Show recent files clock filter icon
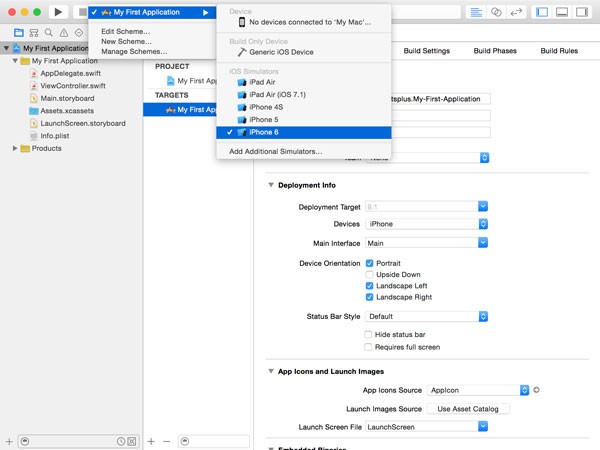 point(121,442)
